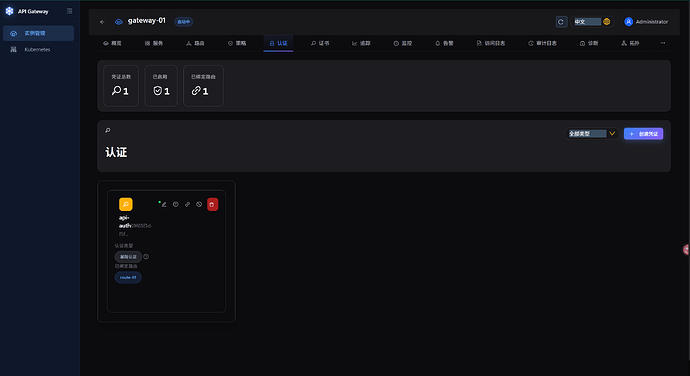Open the 全部类型 type filter dropdown
The image size is (690, 376).
coord(592,133)
